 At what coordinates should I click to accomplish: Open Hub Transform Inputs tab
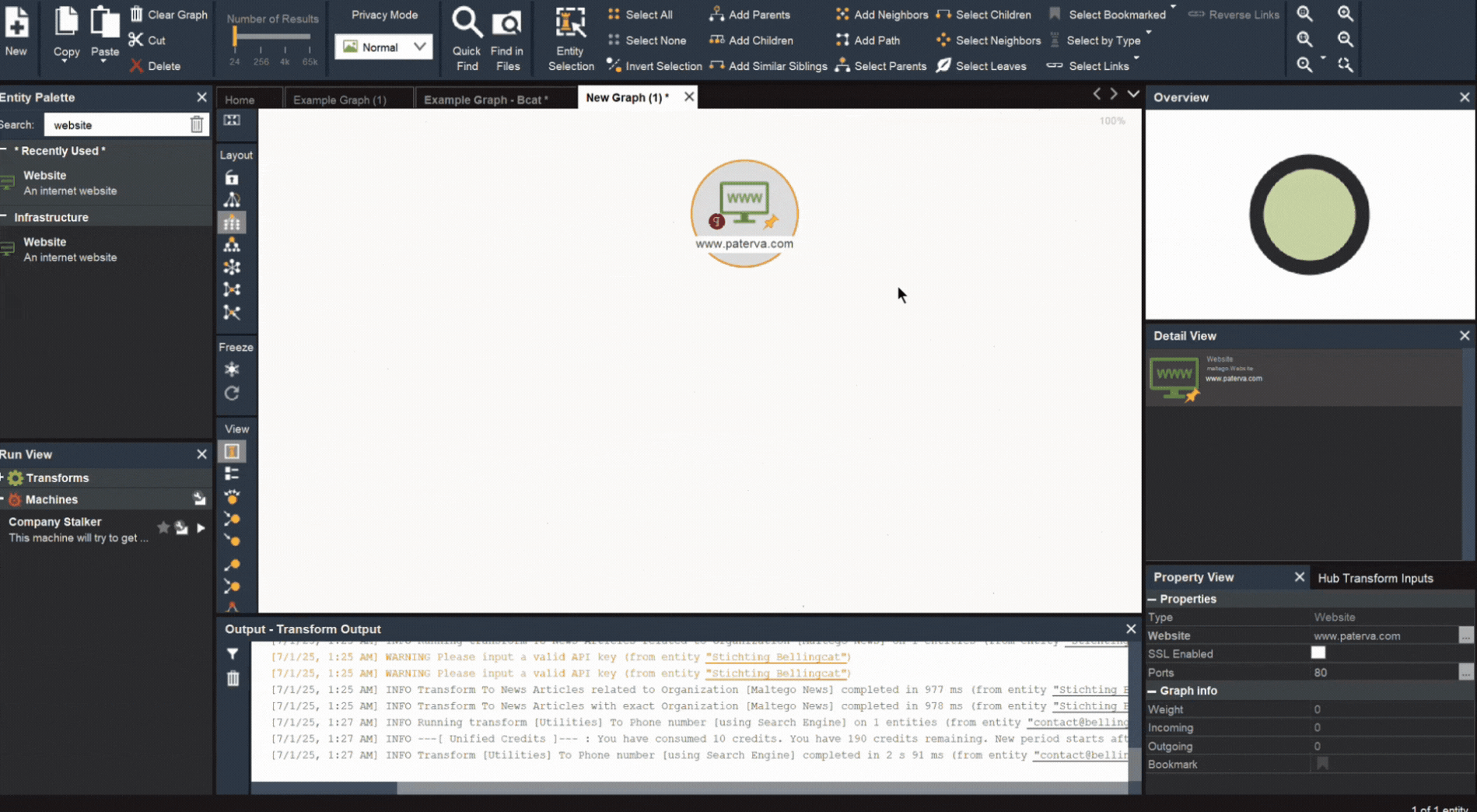click(x=1375, y=578)
